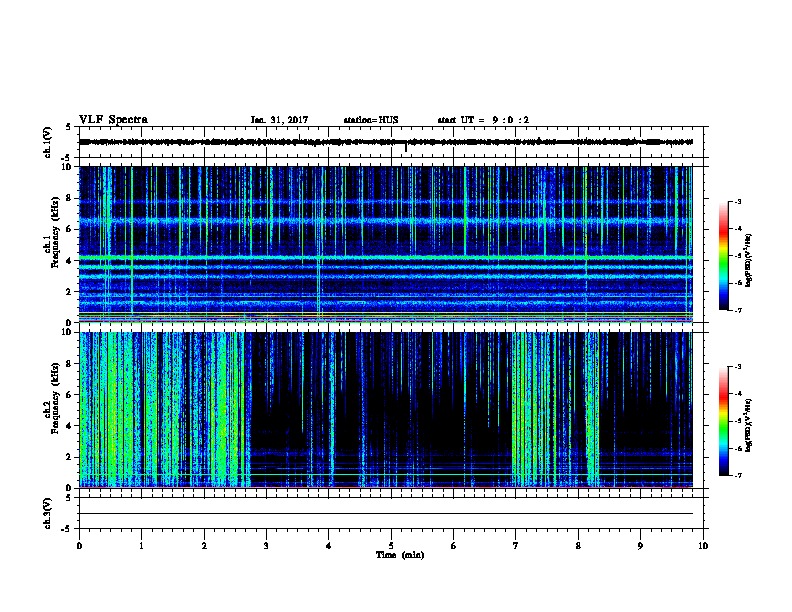The width and height of the screenshot is (792, 612).
Task: Click the log(PSD) label beside ch.1 colorbar
Action: click(x=749, y=260)
